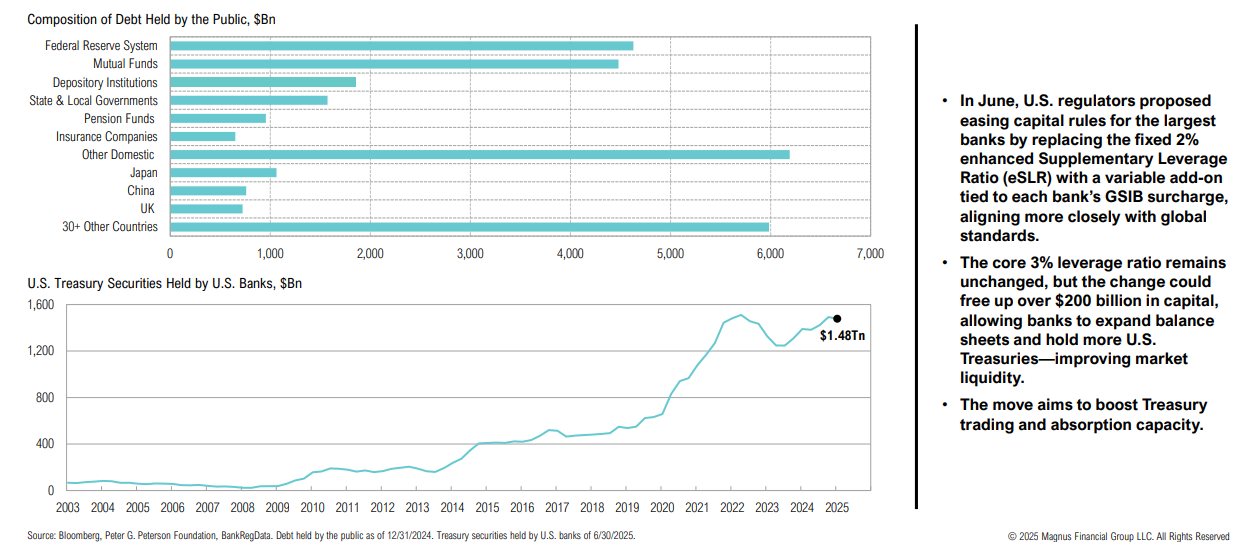This screenshot has height=546, width=1257.
Task: Click the 2008 year axis label
Action: (242, 507)
